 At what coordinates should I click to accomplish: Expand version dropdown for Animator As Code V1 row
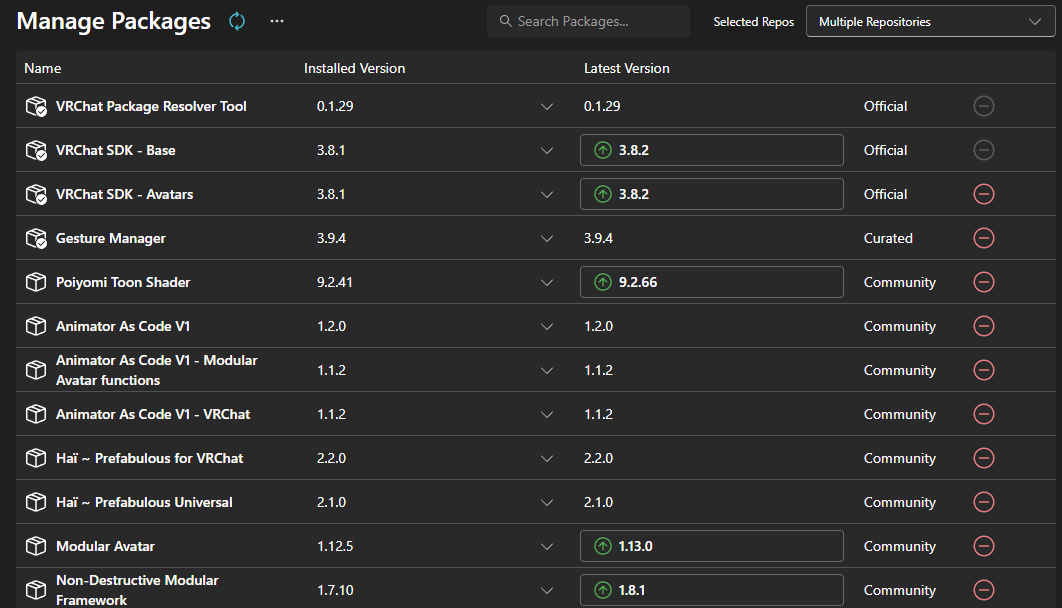point(547,327)
